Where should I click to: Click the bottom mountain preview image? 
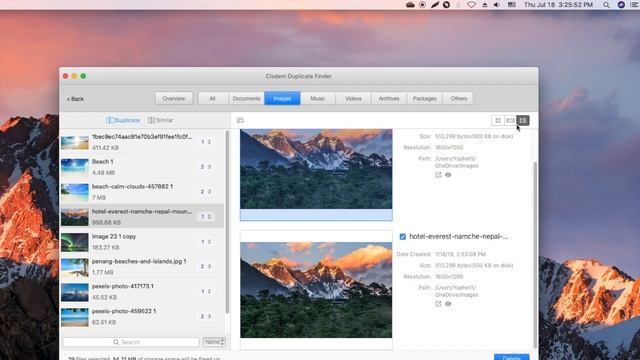coord(316,290)
